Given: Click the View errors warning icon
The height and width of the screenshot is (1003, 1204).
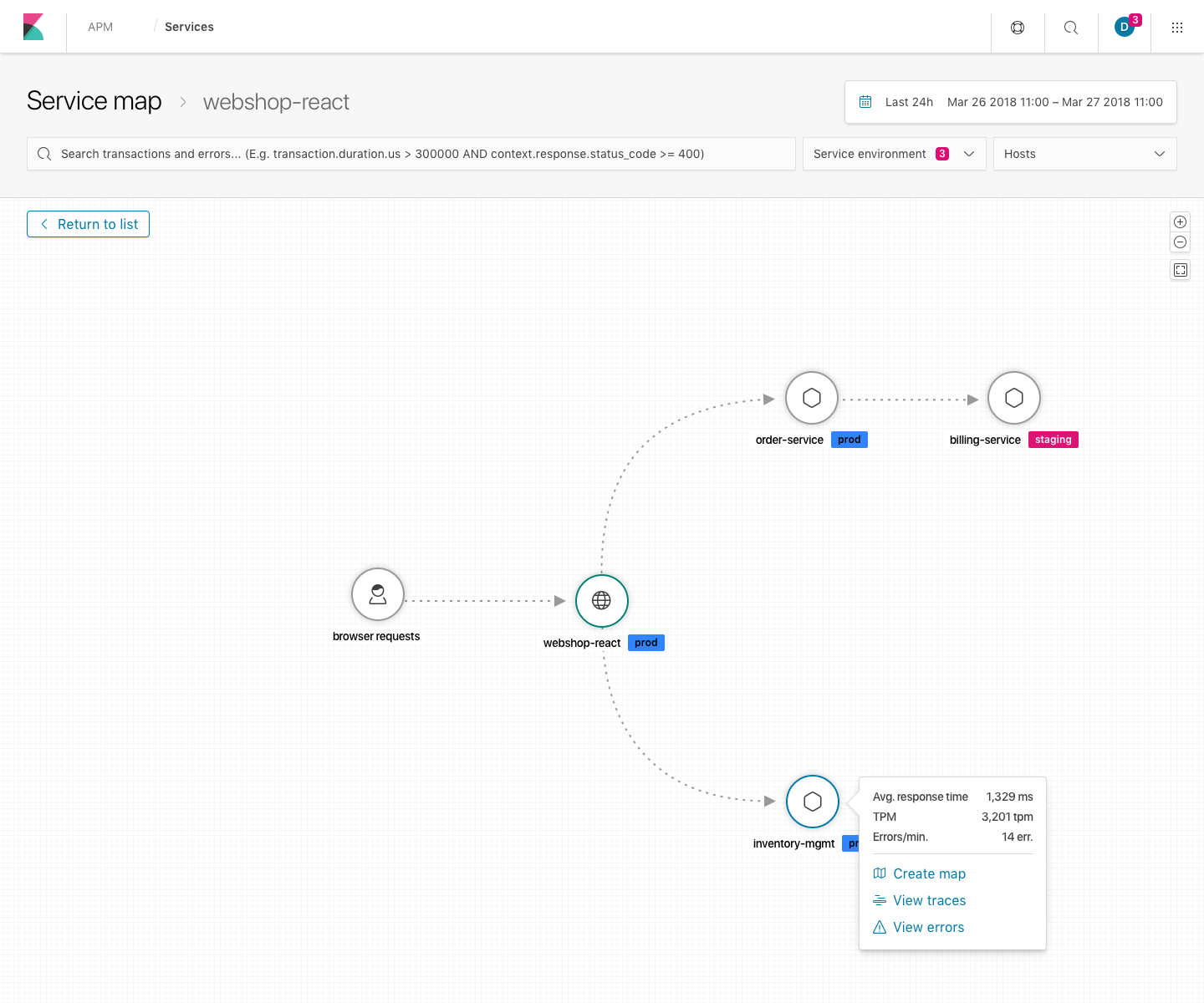Looking at the screenshot, I should click(880, 927).
